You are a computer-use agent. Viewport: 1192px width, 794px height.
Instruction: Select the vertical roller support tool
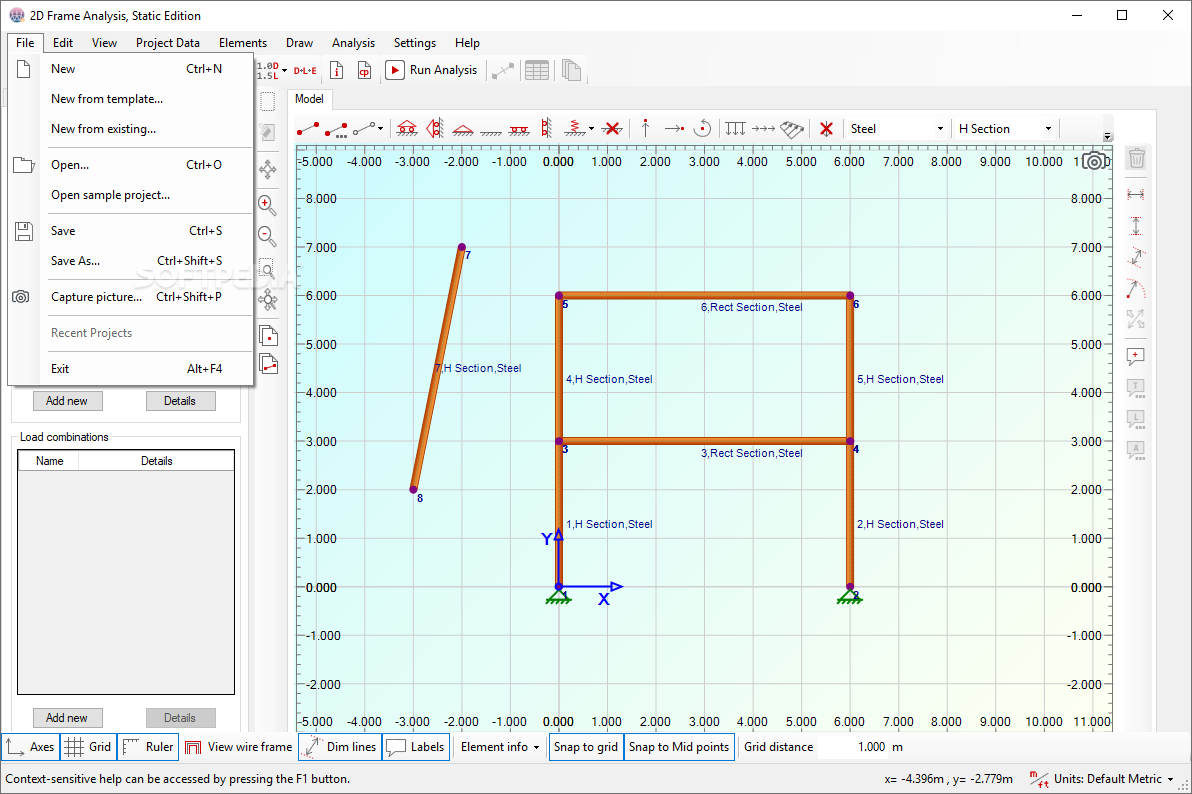[x=435, y=128]
